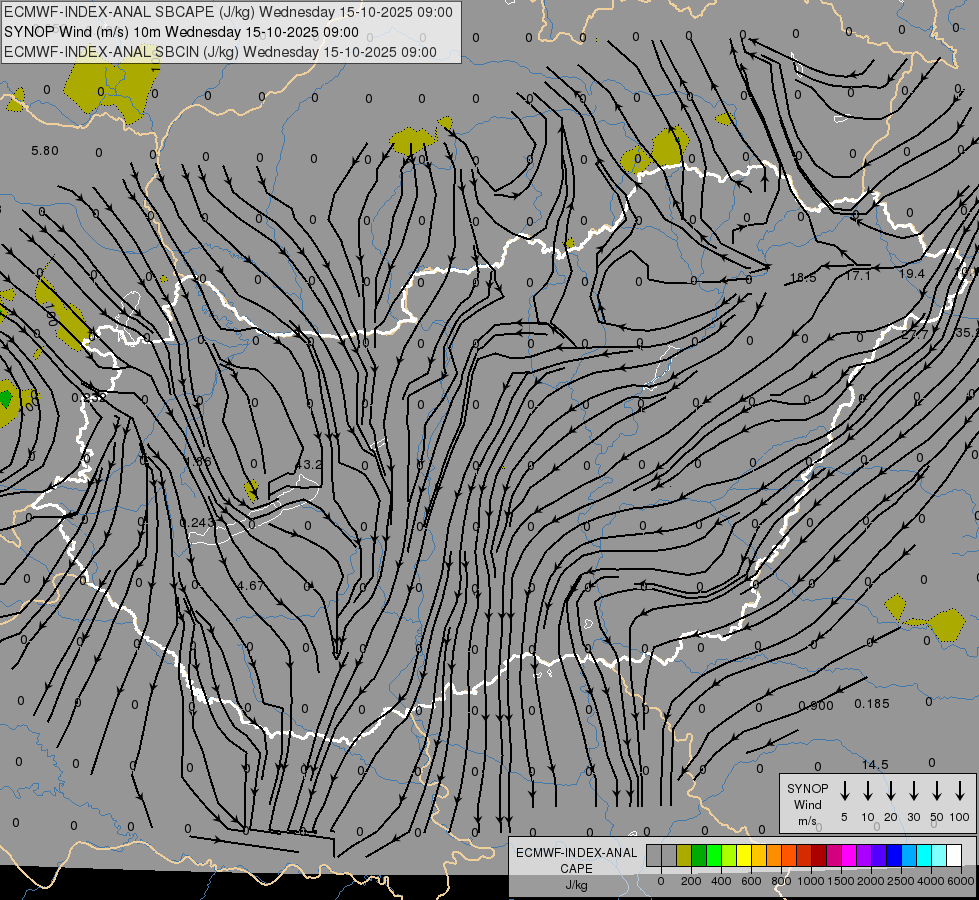This screenshot has width=979, height=900.
Task: Click the 18.5 value on the map
Action: click(x=803, y=278)
